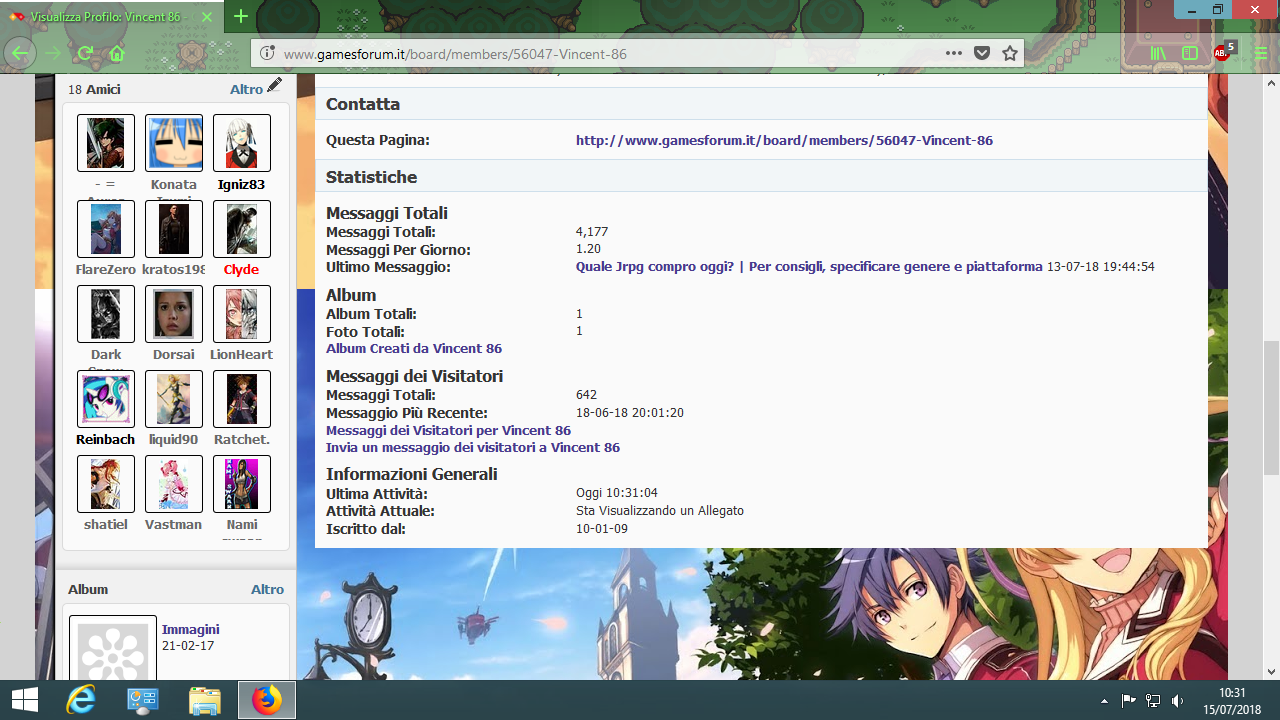
Task: Open Clyde friend profile name
Action: point(241,270)
